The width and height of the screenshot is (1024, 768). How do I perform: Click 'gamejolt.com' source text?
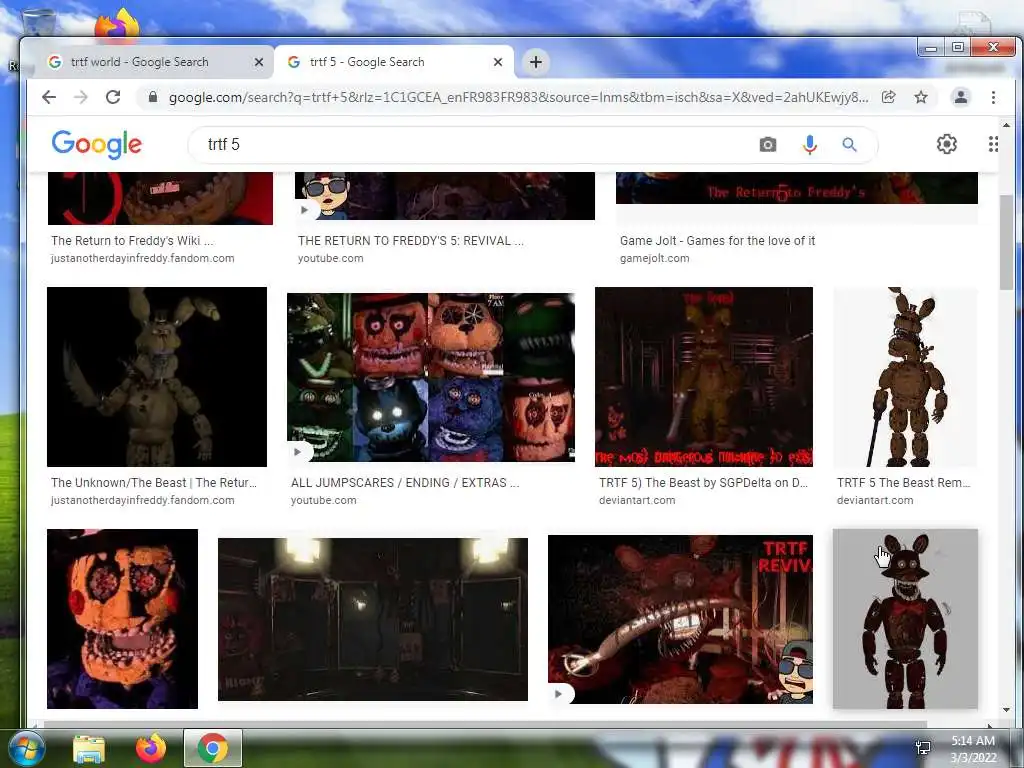tap(654, 258)
